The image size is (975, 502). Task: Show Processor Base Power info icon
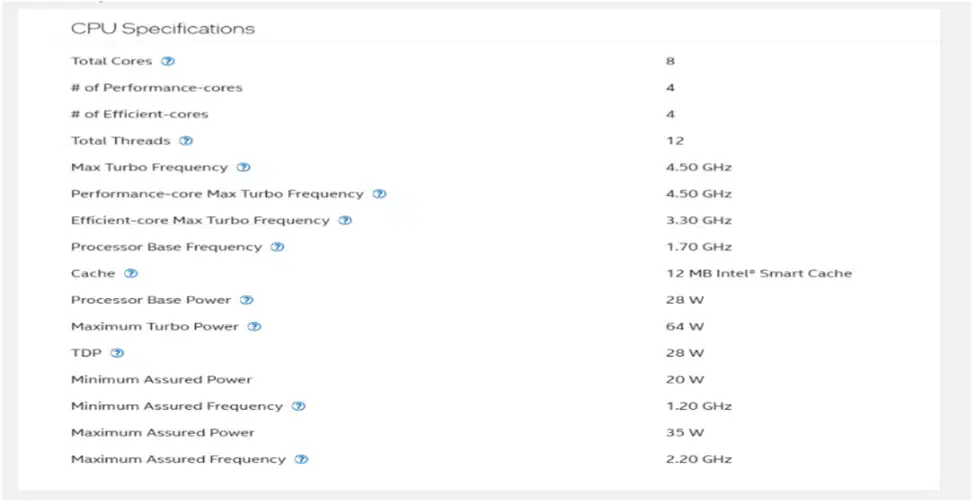coord(246,300)
